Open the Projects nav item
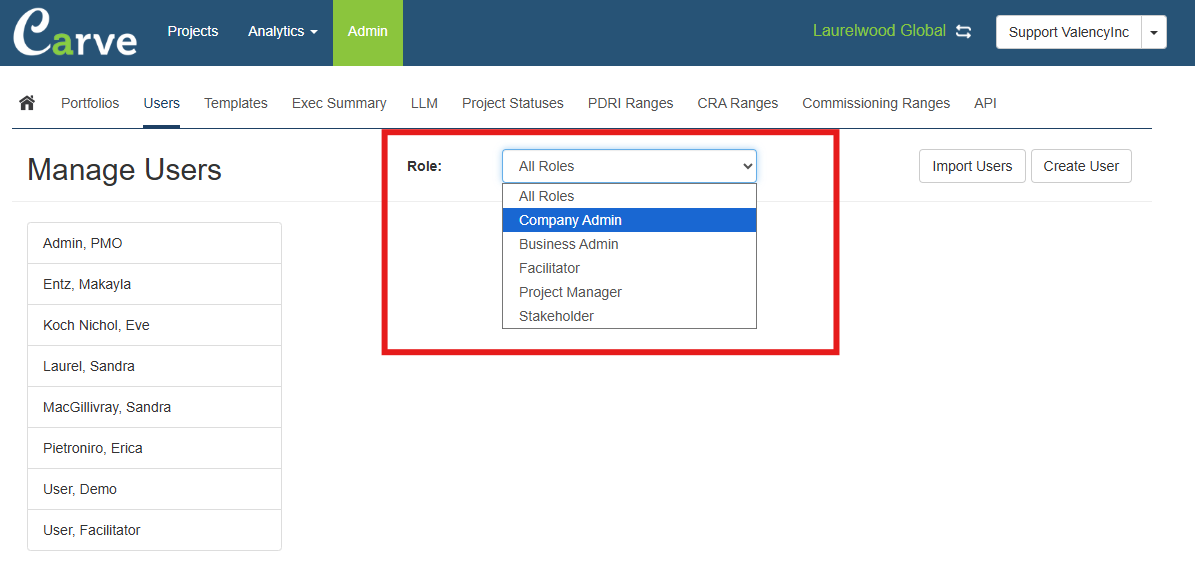This screenshot has height=570, width=1195. pos(193,32)
